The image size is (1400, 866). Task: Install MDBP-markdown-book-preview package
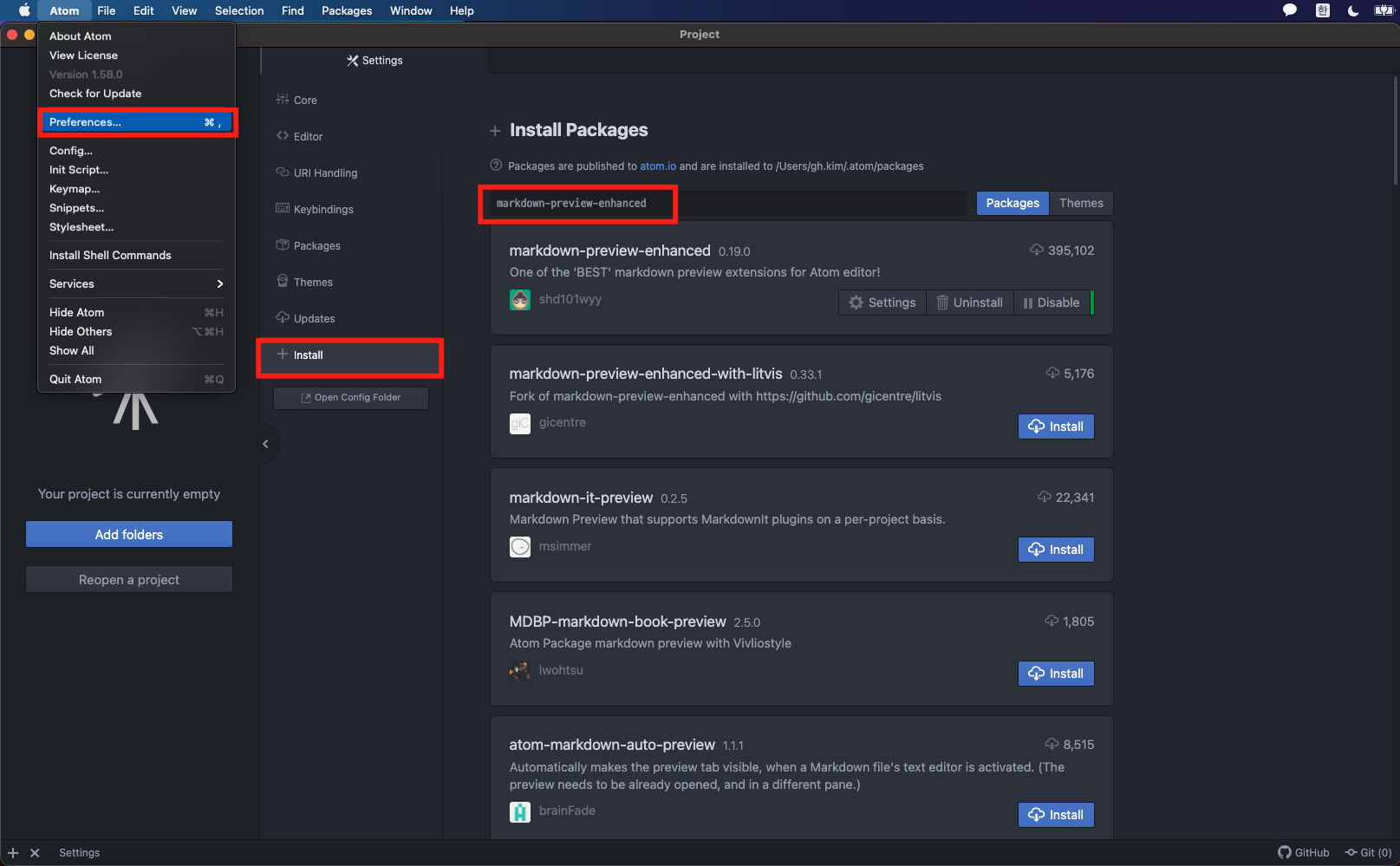pyautogui.click(x=1056, y=674)
